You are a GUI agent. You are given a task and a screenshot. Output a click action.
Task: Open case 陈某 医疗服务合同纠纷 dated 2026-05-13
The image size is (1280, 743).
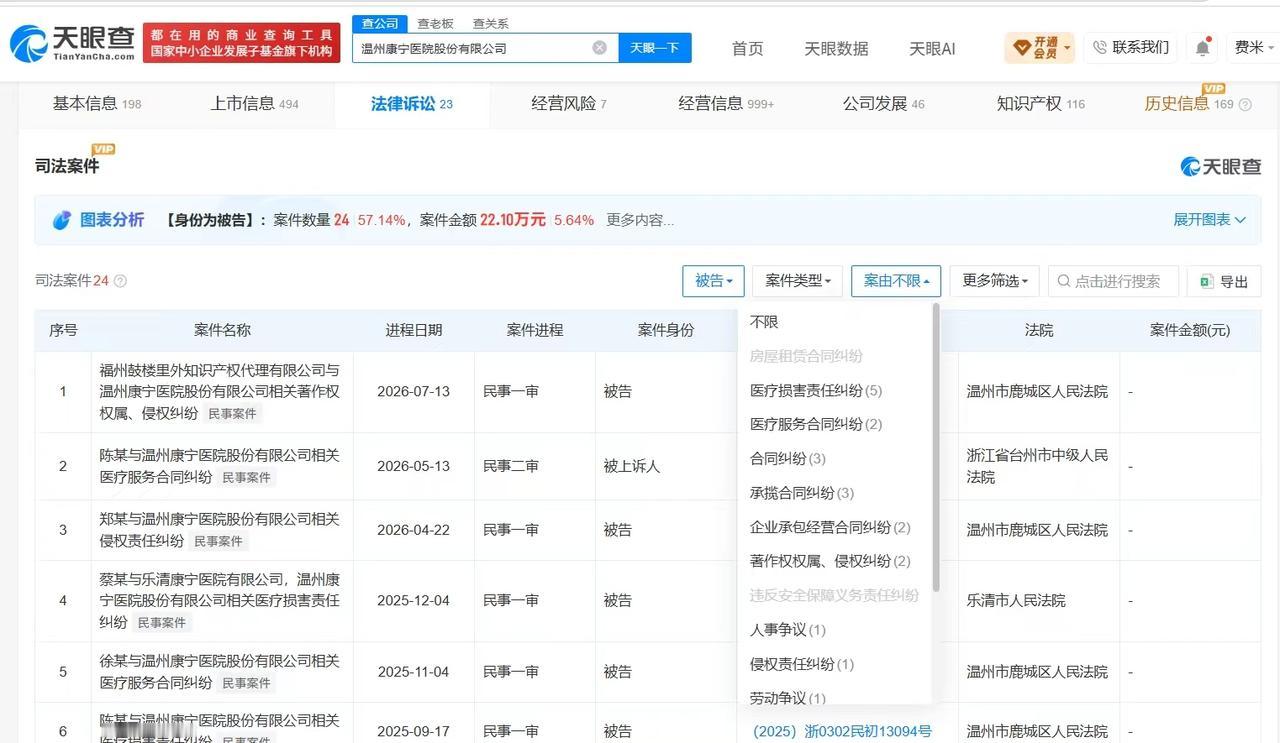tap(220, 466)
